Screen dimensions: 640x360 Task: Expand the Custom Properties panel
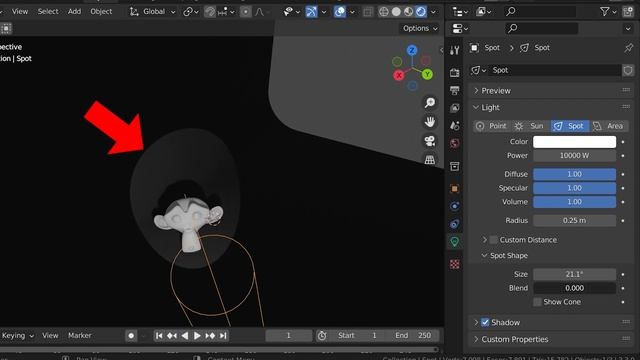[x=551, y=339]
